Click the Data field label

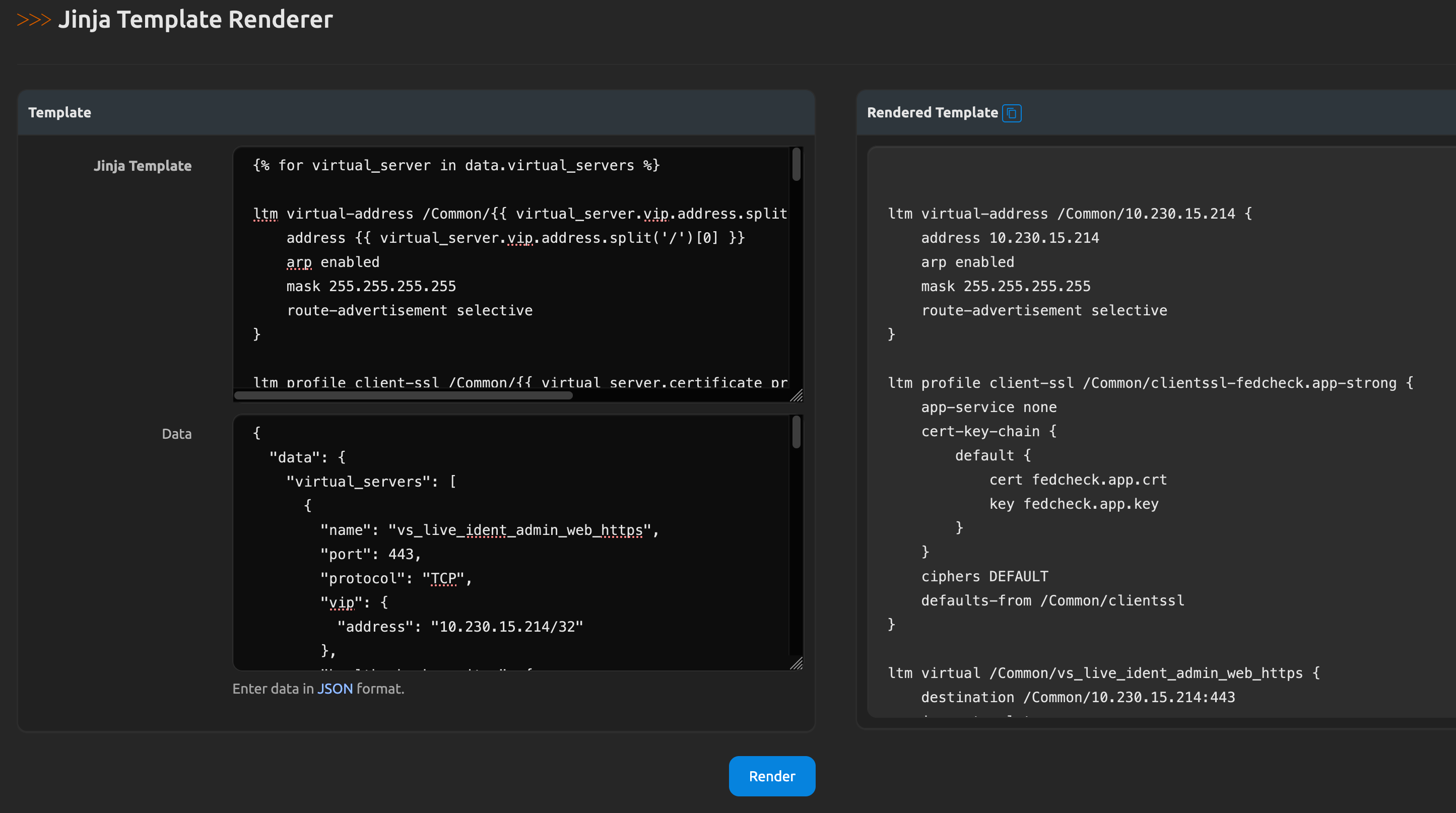tap(176, 434)
